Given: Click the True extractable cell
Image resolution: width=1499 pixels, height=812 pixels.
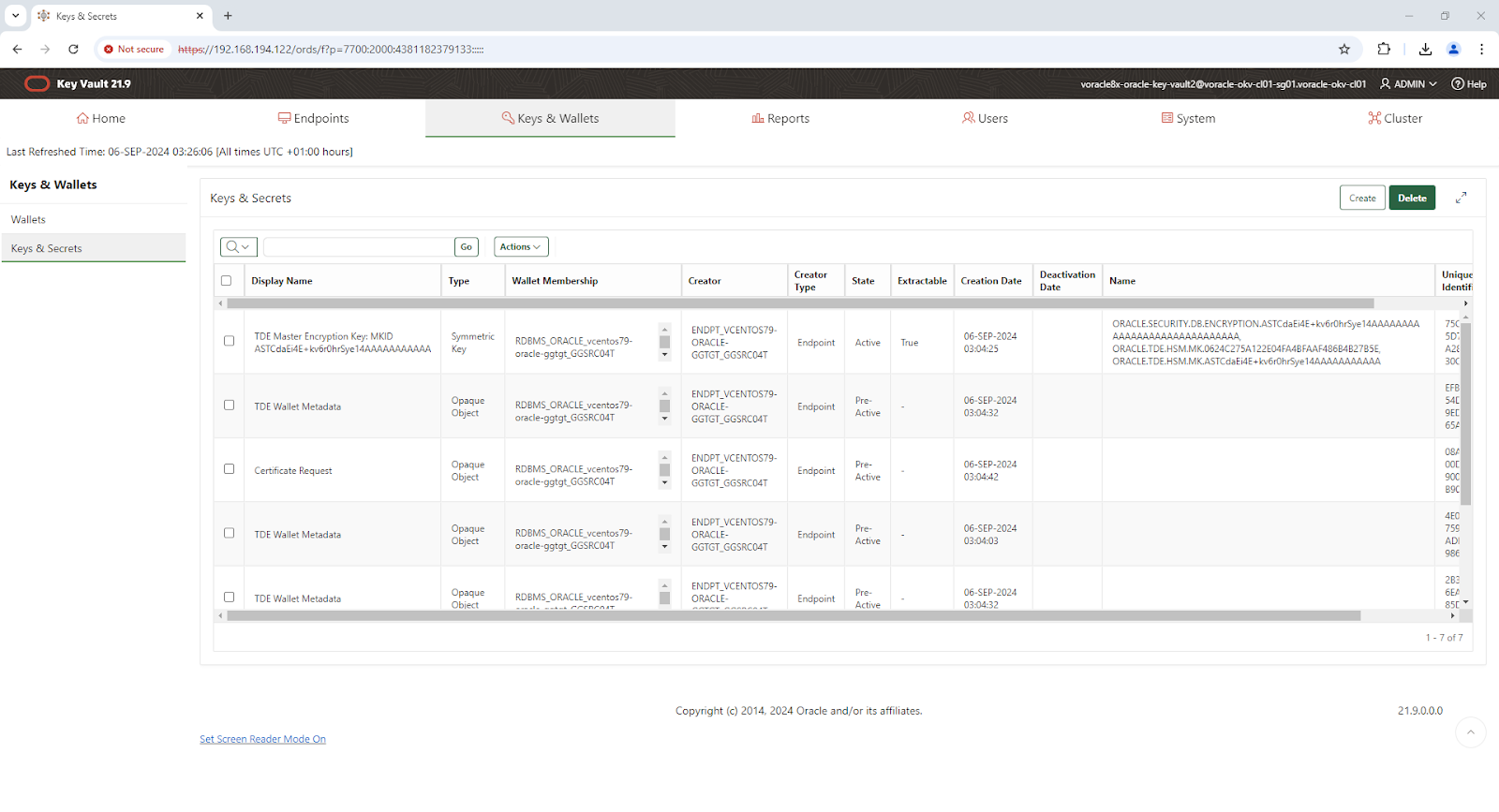Looking at the screenshot, I should [910, 343].
